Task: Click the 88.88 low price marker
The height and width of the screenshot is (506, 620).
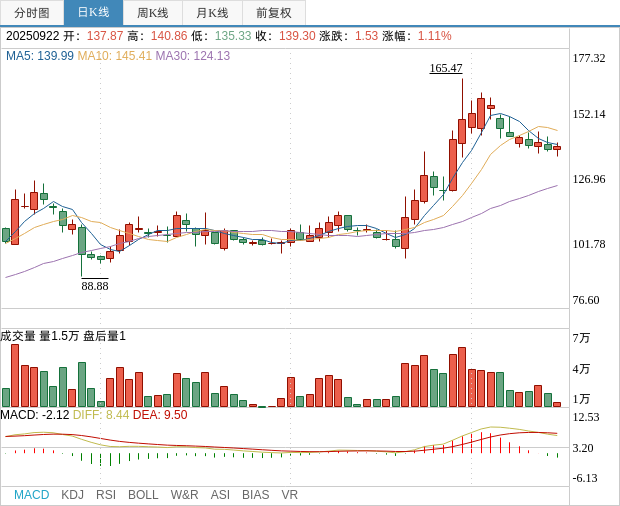Action: (x=95, y=286)
